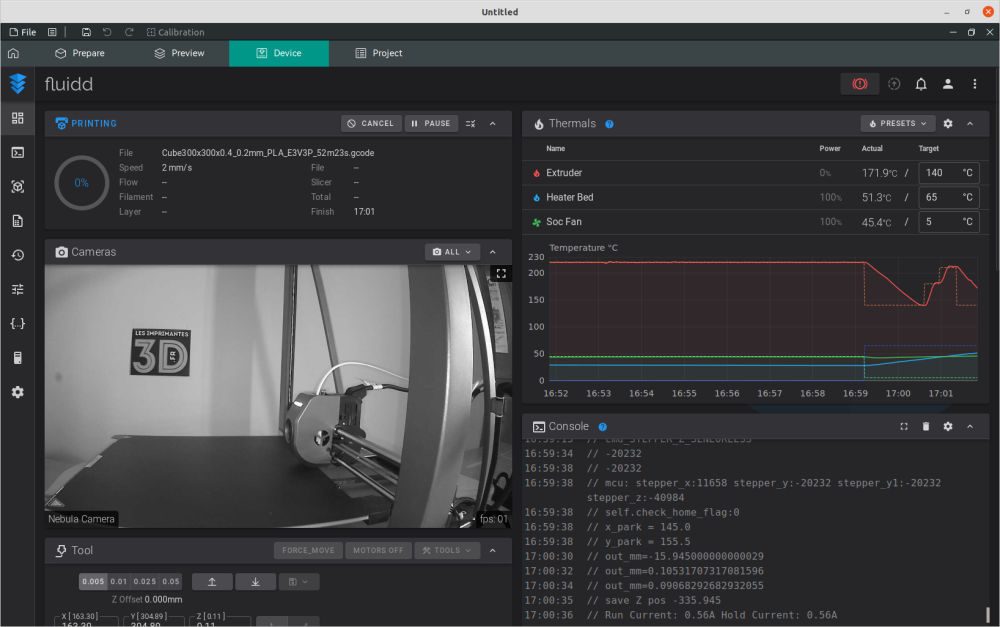This screenshot has height=627, width=1000.
Task: Pause the current print
Action: click(x=431, y=124)
